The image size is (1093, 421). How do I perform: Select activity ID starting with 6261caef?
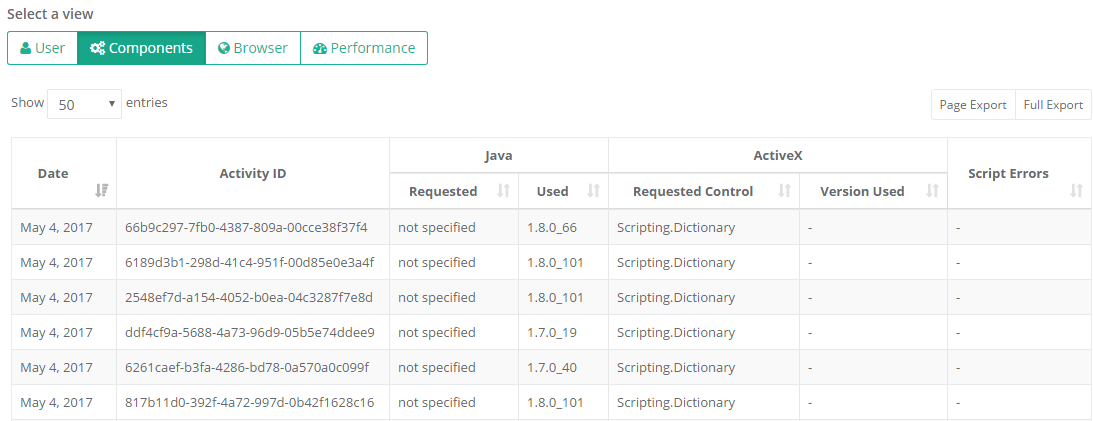click(x=246, y=367)
